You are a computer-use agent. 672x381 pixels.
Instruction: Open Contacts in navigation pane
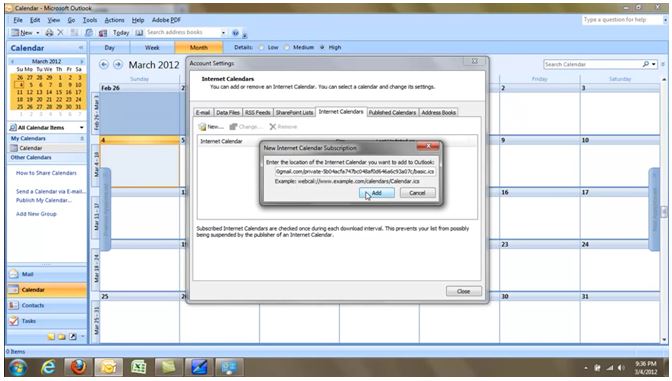(x=47, y=305)
